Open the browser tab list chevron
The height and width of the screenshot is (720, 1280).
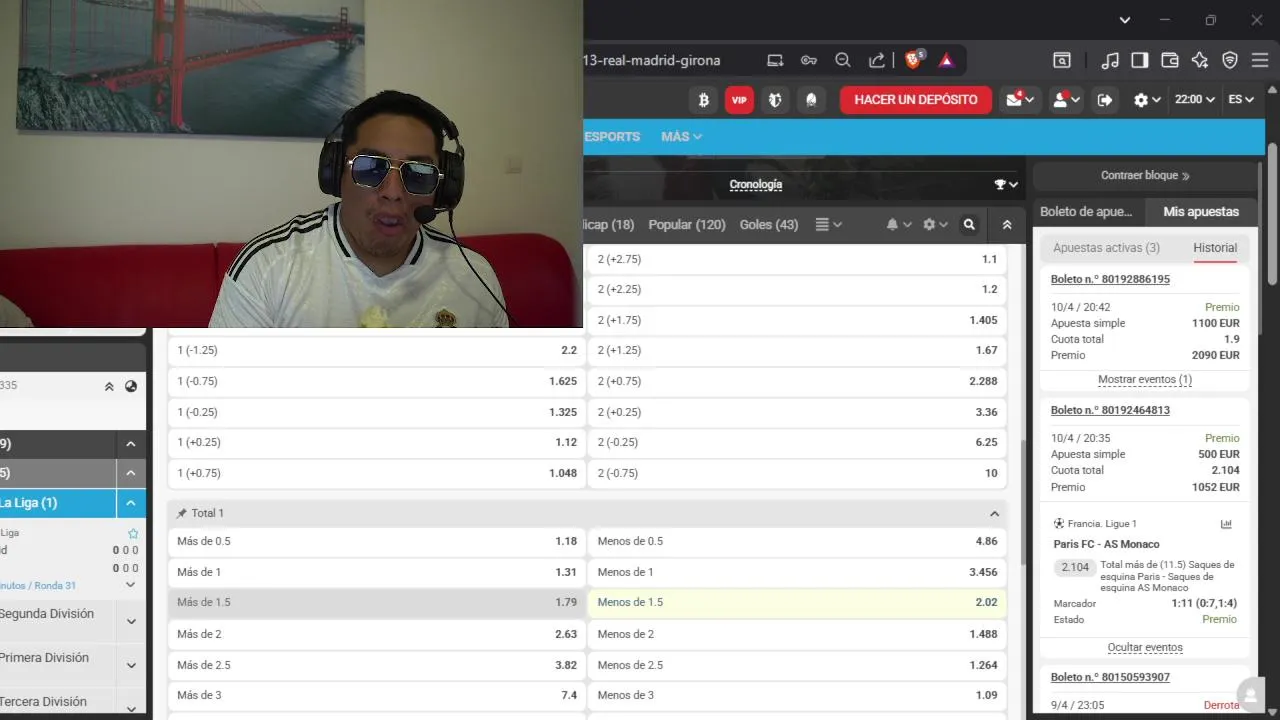point(1125,20)
